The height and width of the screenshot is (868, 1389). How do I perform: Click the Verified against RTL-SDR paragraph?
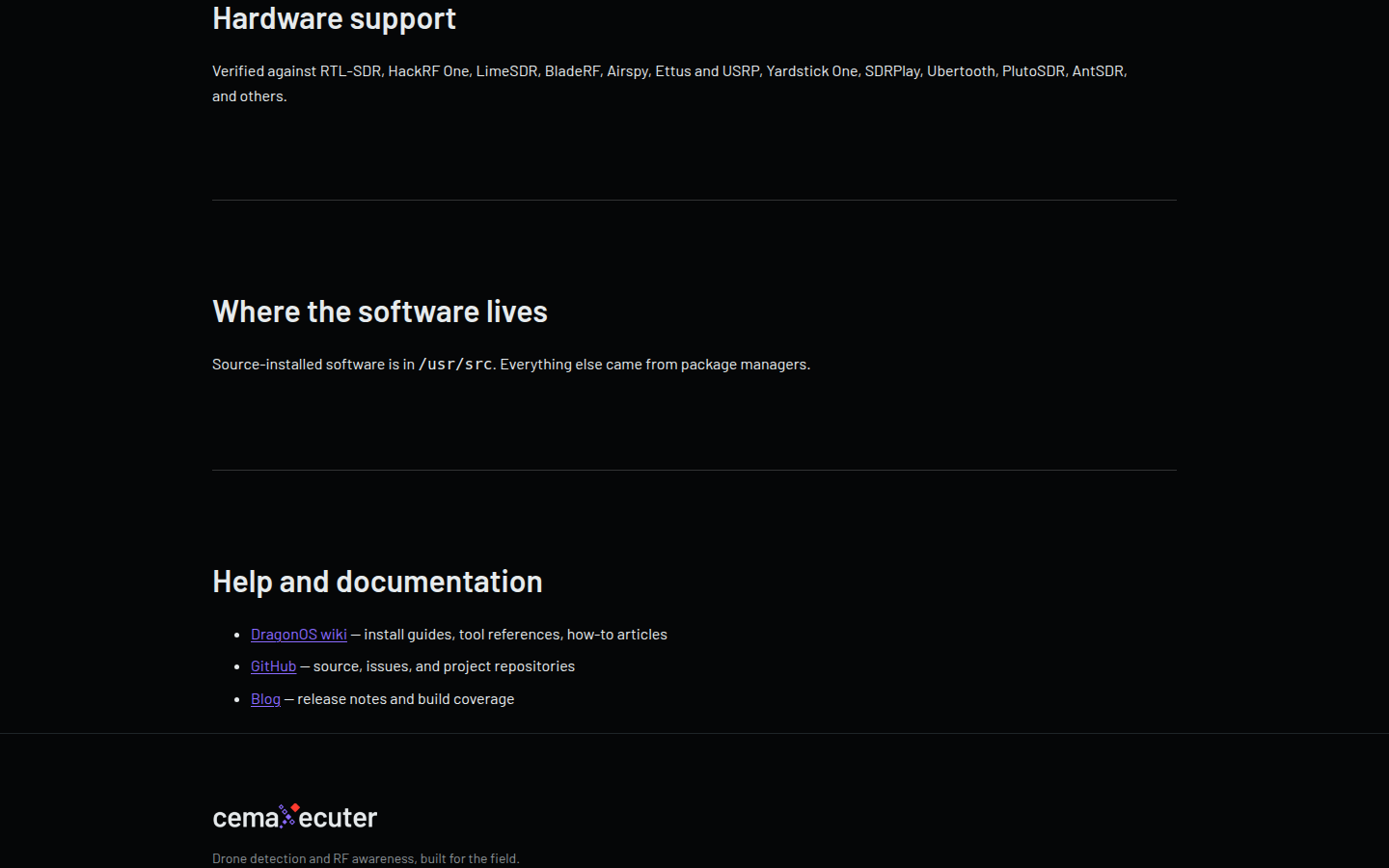(669, 83)
